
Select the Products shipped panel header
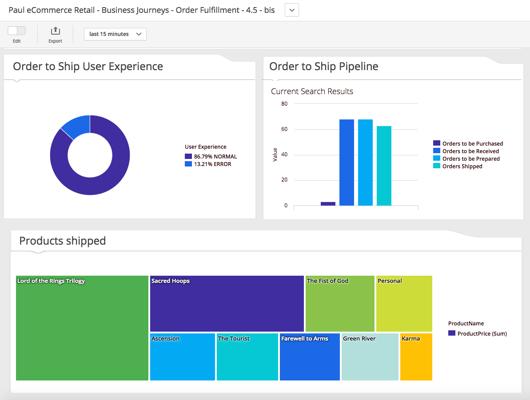pos(63,241)
